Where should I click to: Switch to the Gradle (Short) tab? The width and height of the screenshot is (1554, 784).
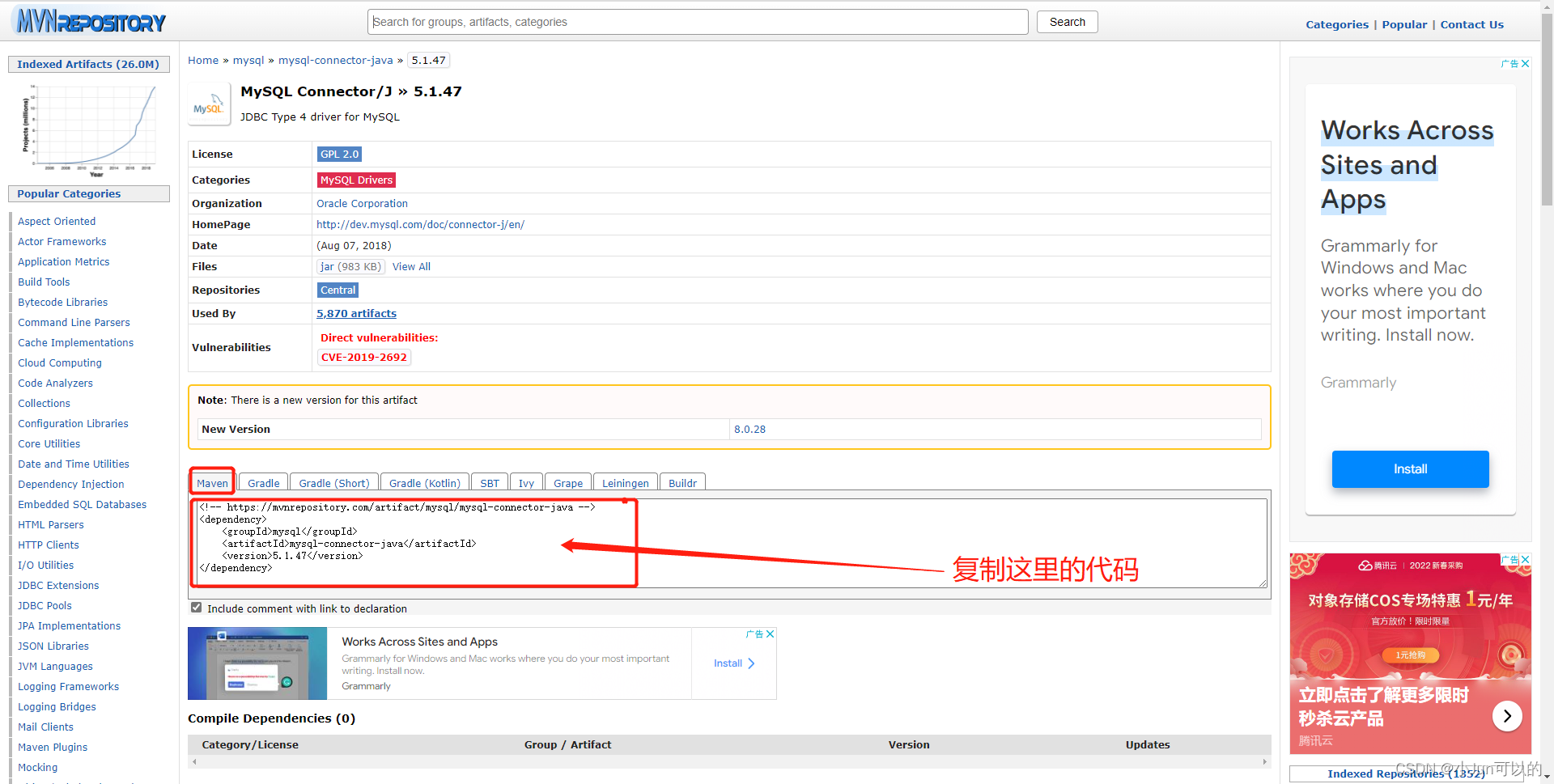pos(334,483)
